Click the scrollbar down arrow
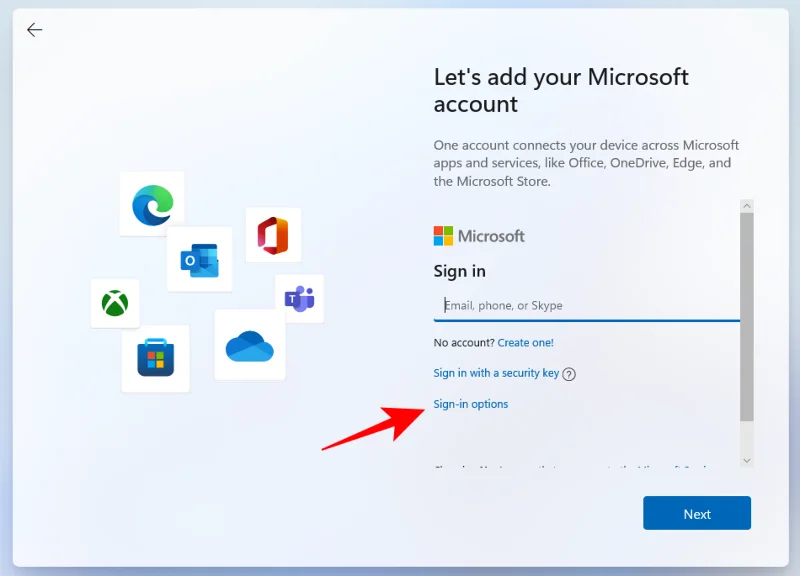Screen dimensions: 800x576 [747, 461]
